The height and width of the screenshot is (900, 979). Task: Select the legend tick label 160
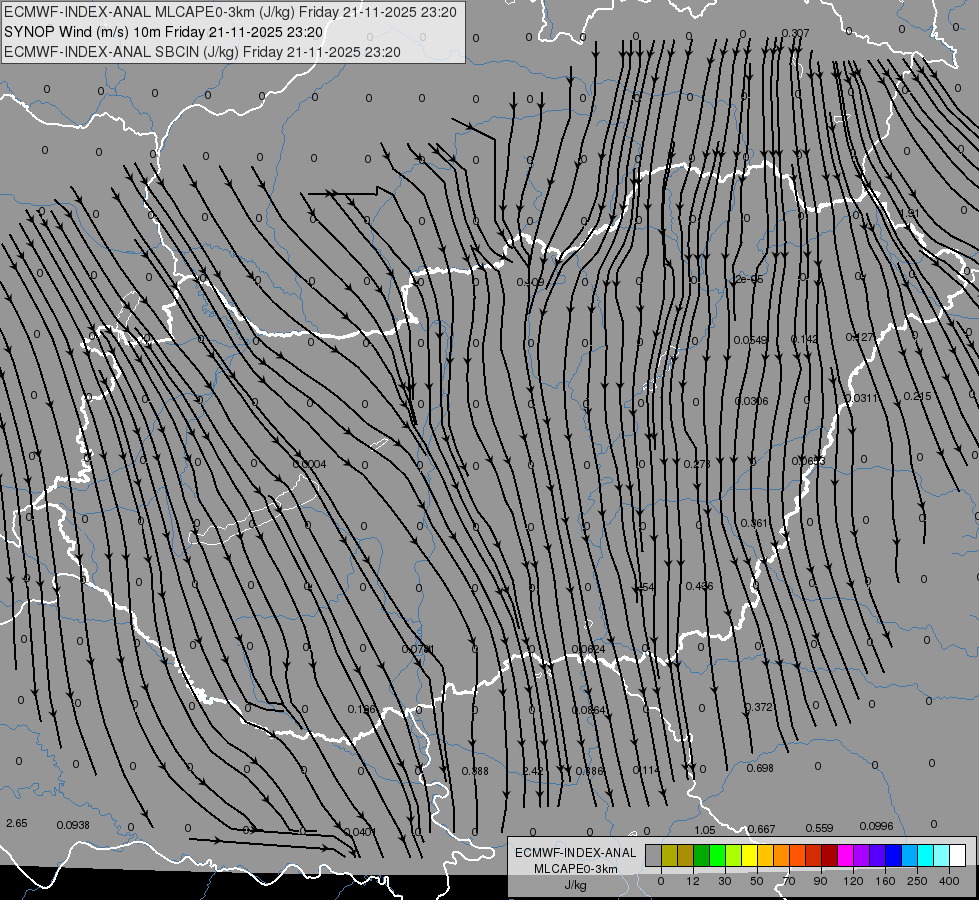point(885,881)
